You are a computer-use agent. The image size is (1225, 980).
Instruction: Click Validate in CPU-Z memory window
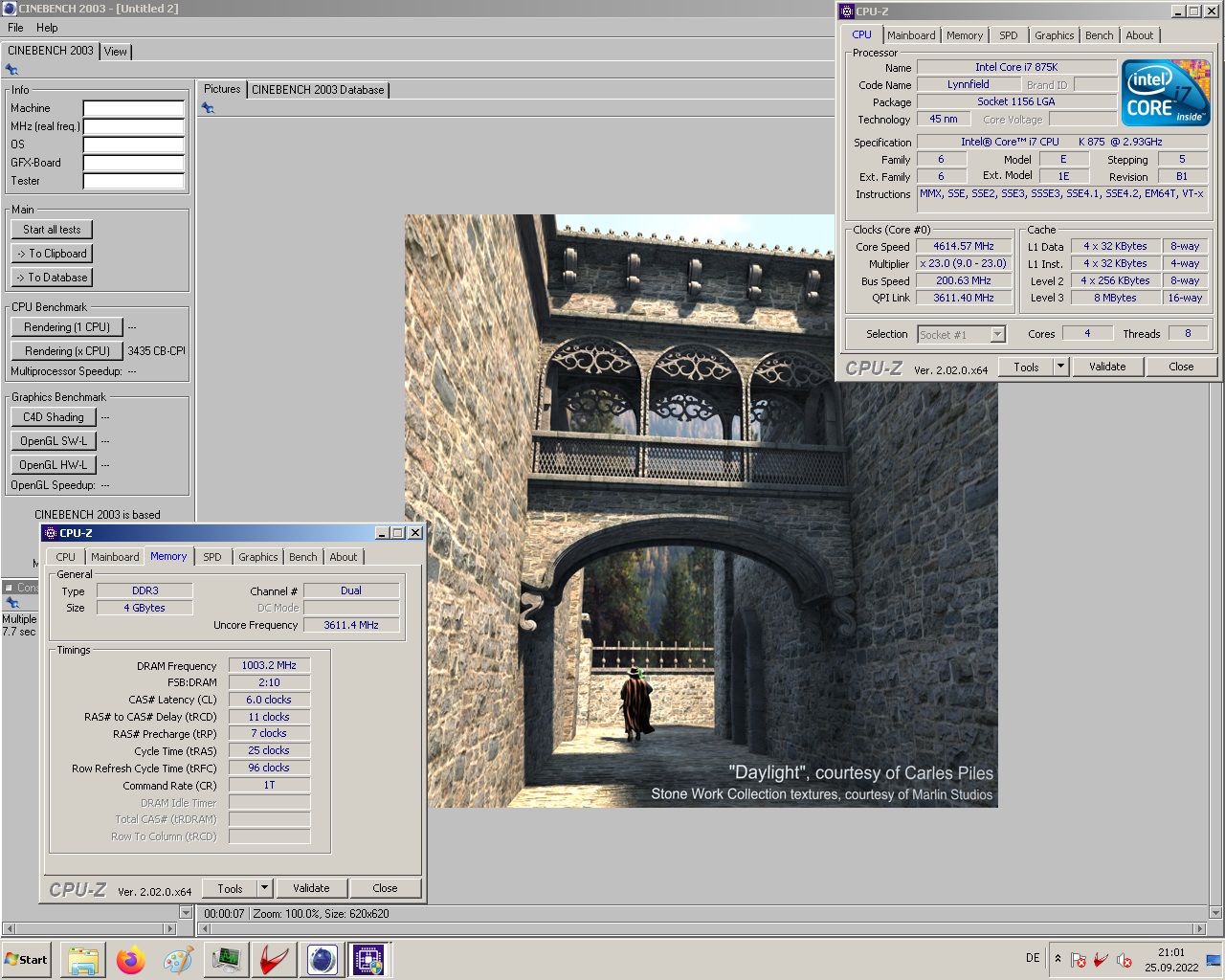point(311,888)
